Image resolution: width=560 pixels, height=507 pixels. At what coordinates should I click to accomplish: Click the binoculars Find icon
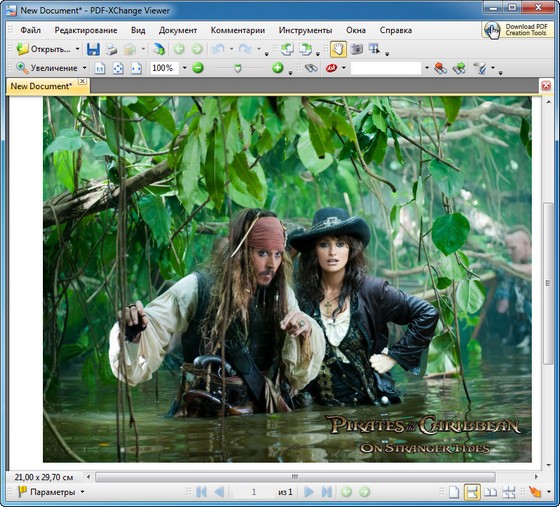(x=311, y=68)
